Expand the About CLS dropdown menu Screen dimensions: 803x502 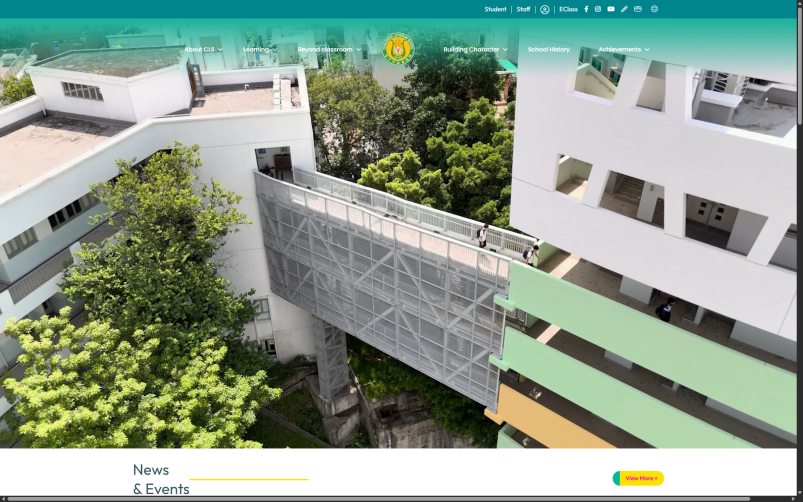[203, 49]
